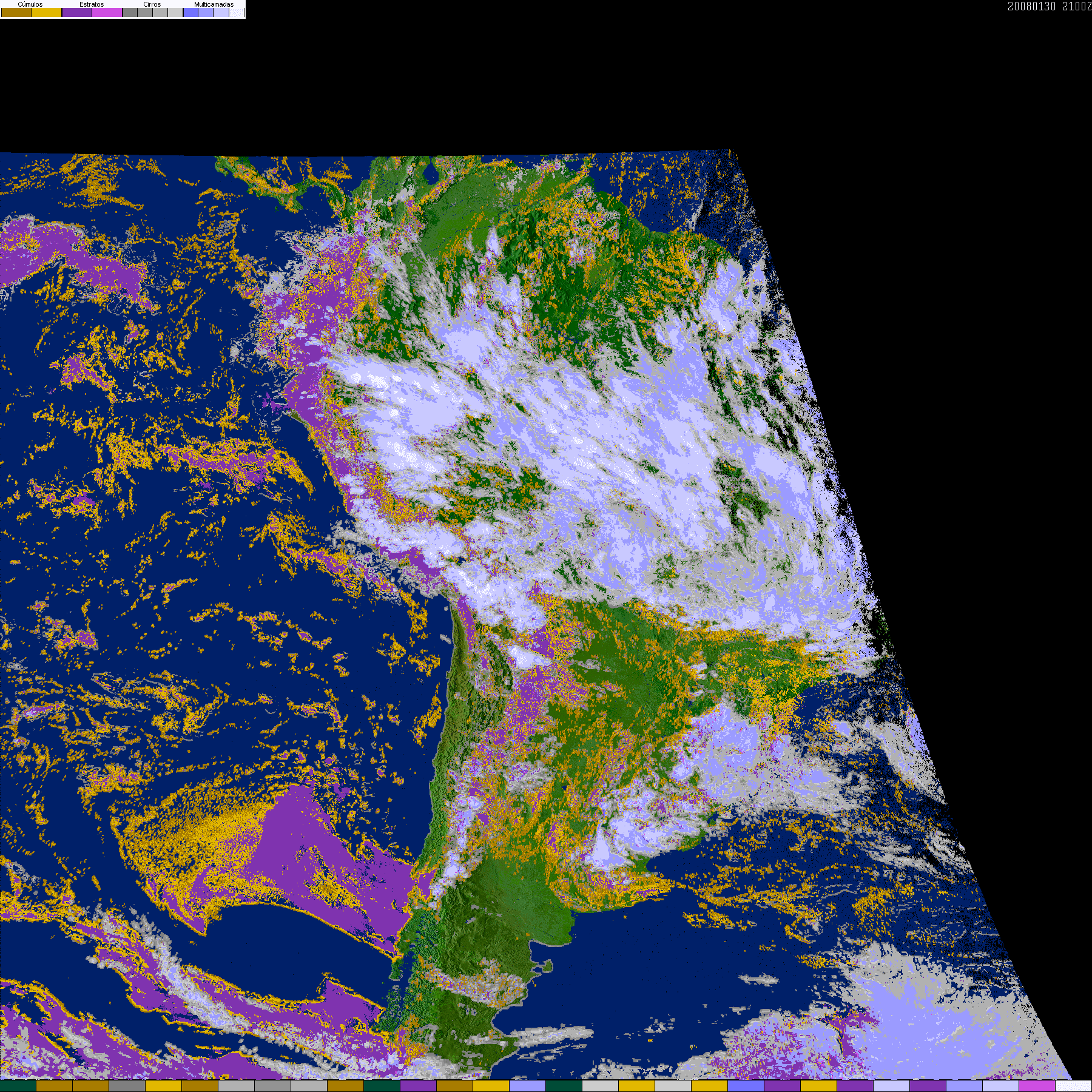Screen dimensions: 1092x1092
Task: Choose the magenta Estratos legend swatch
Action: point(107,13)
